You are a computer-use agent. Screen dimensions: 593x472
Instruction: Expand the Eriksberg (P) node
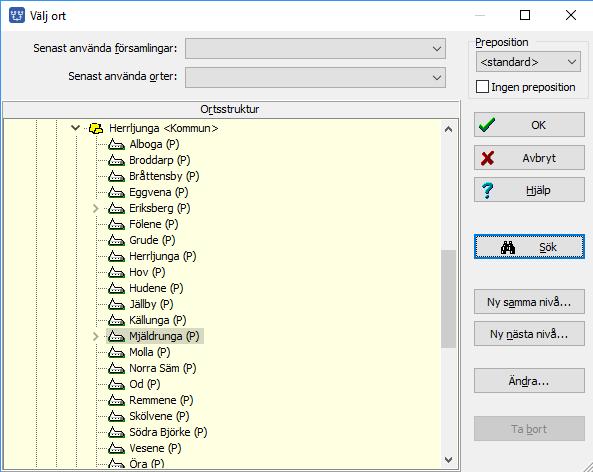coord(96,208)
